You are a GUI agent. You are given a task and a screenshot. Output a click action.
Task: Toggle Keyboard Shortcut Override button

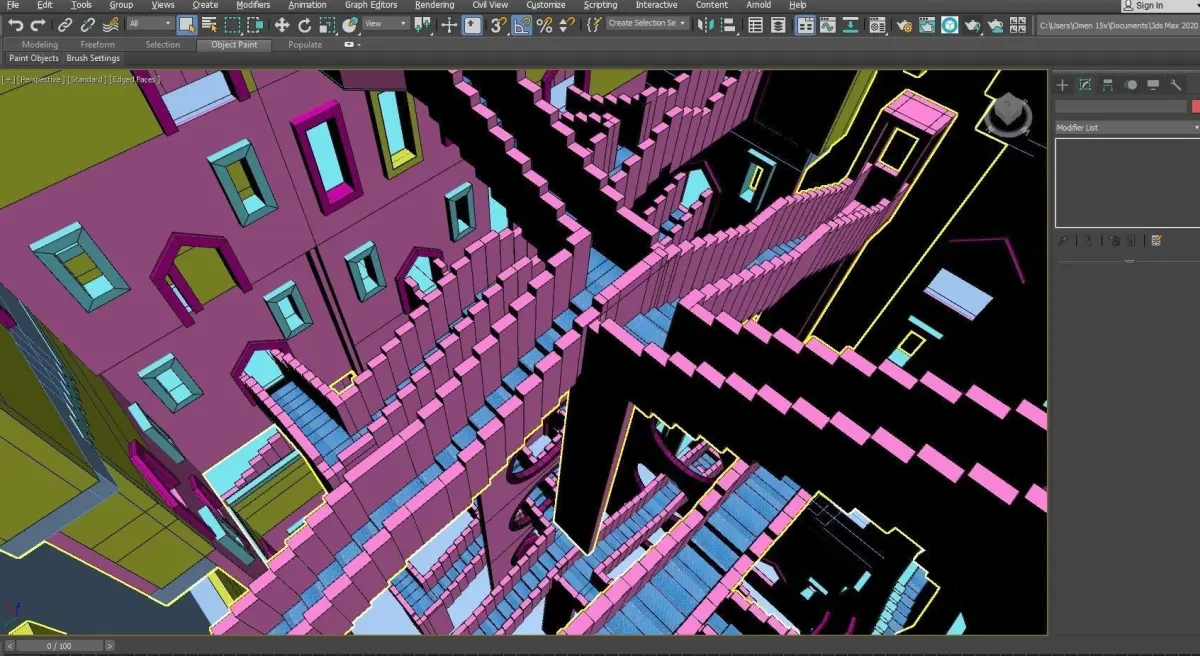pyautogui.click(x=472, y=25)
